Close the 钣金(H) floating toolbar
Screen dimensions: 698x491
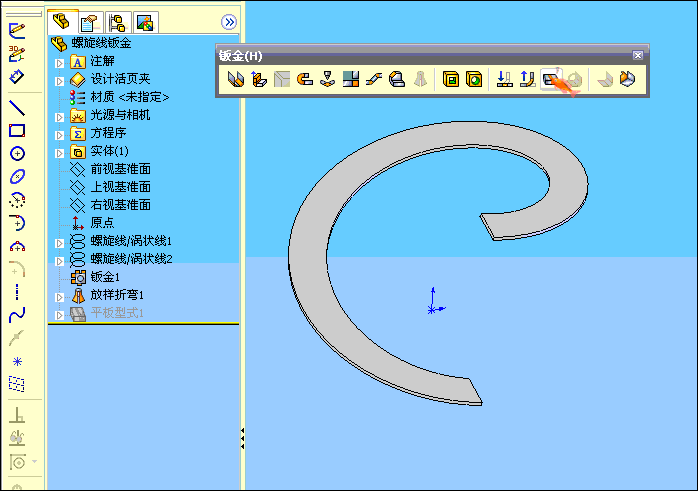(x=637, y=55)
